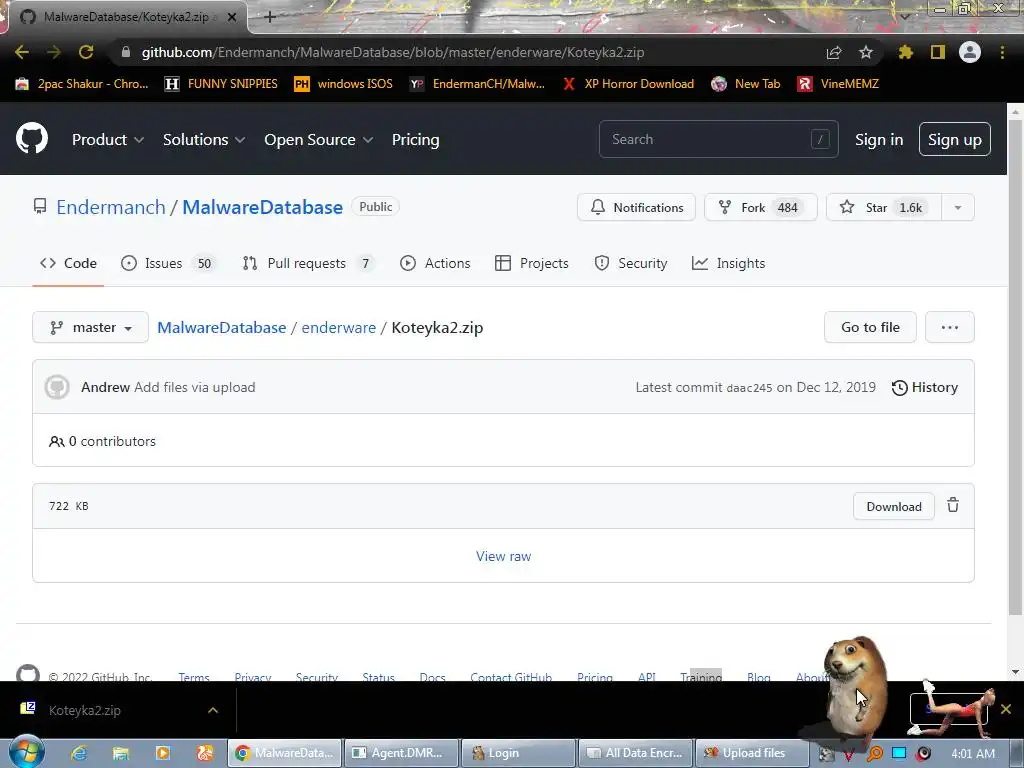The height and width of the screenshot is (768, 1024).
Task: Open commit daac245 link
Action: point(749,388)
